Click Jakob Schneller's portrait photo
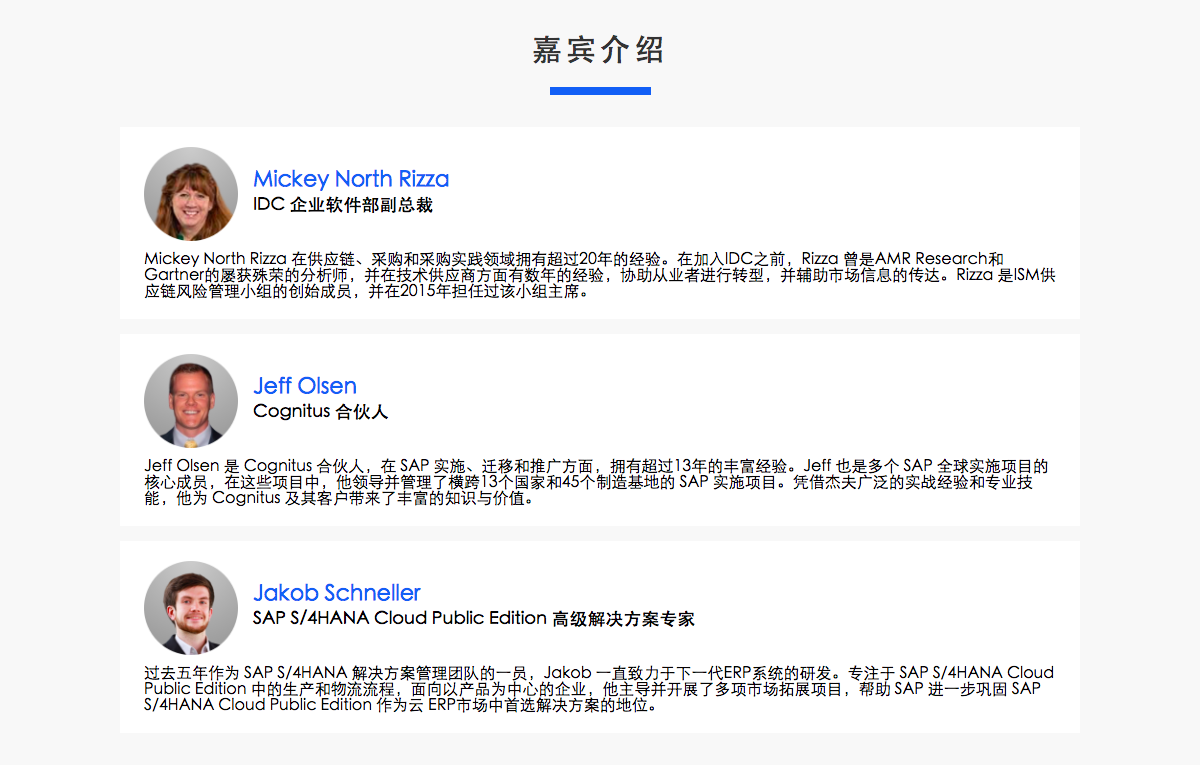1202x772 pixels. (191, 607)
